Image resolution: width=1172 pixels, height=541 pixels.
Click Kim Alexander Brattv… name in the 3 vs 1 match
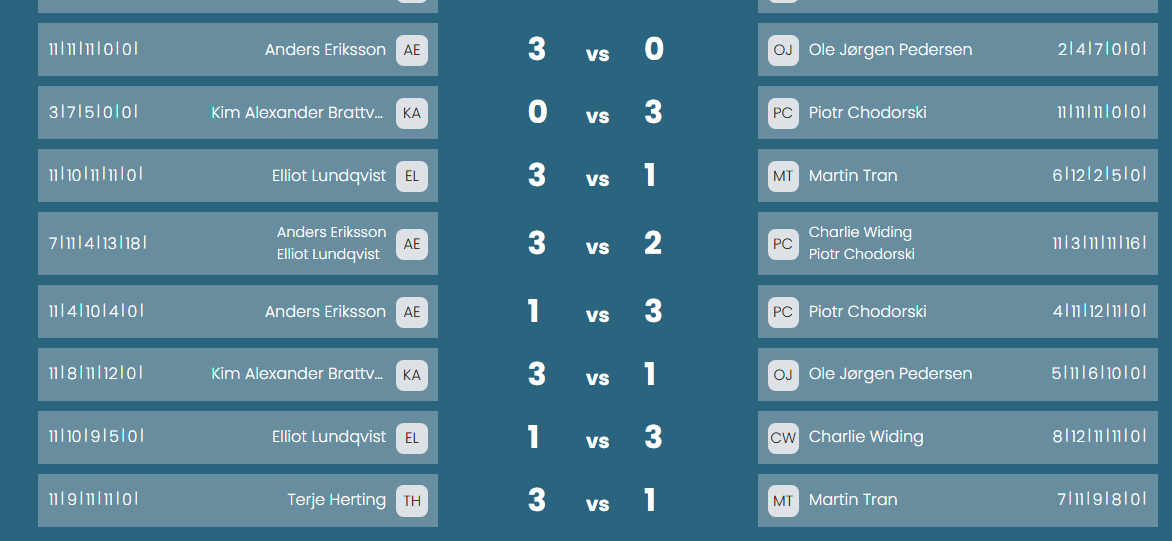pyautogui.click(x=298, y=374)
